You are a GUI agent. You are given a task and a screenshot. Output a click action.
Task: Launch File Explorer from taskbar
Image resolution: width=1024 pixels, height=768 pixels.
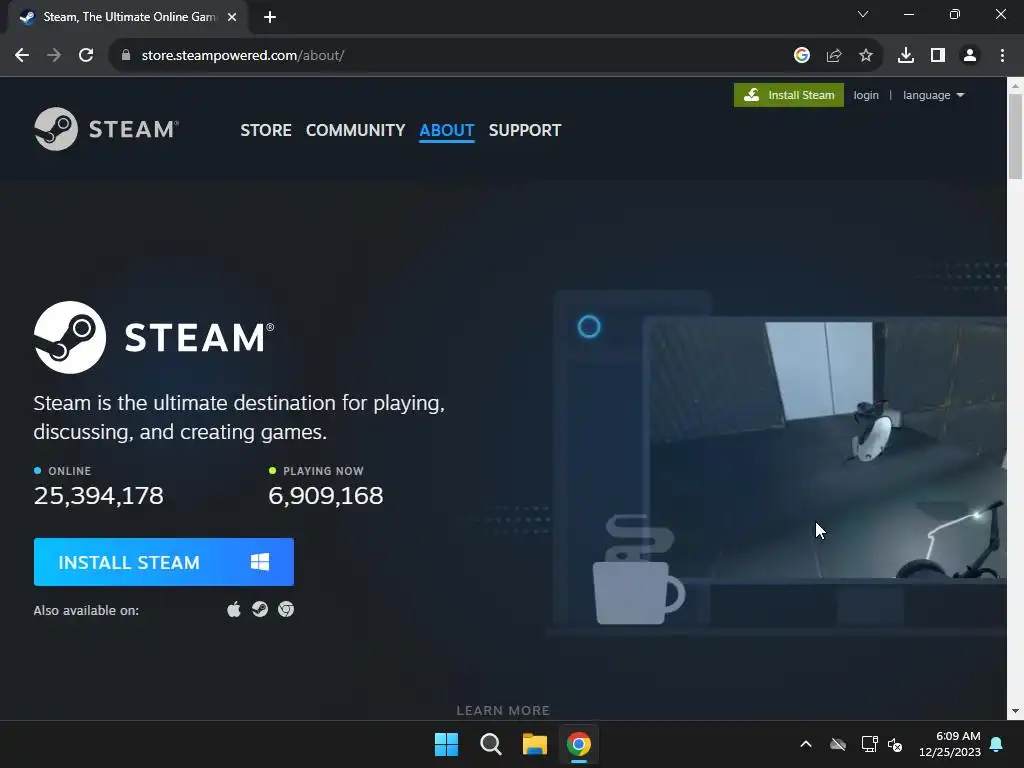click(535, 744)
